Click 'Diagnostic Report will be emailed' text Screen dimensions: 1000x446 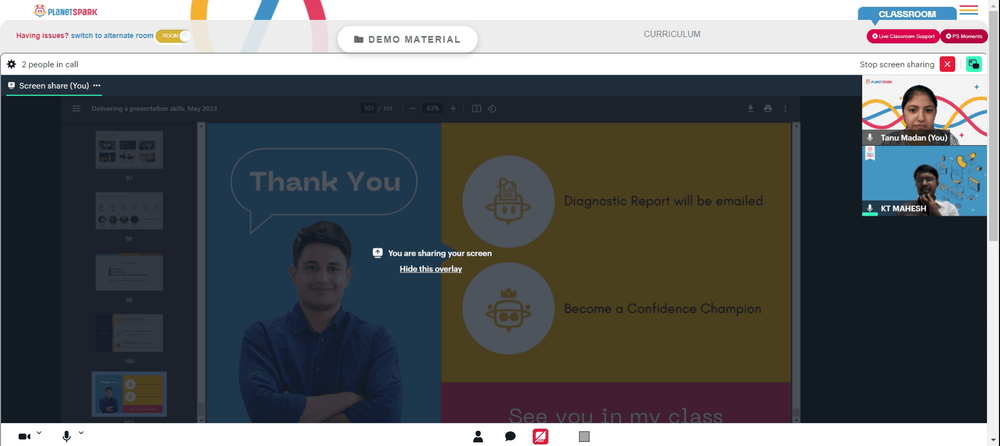tap(663, 201)
